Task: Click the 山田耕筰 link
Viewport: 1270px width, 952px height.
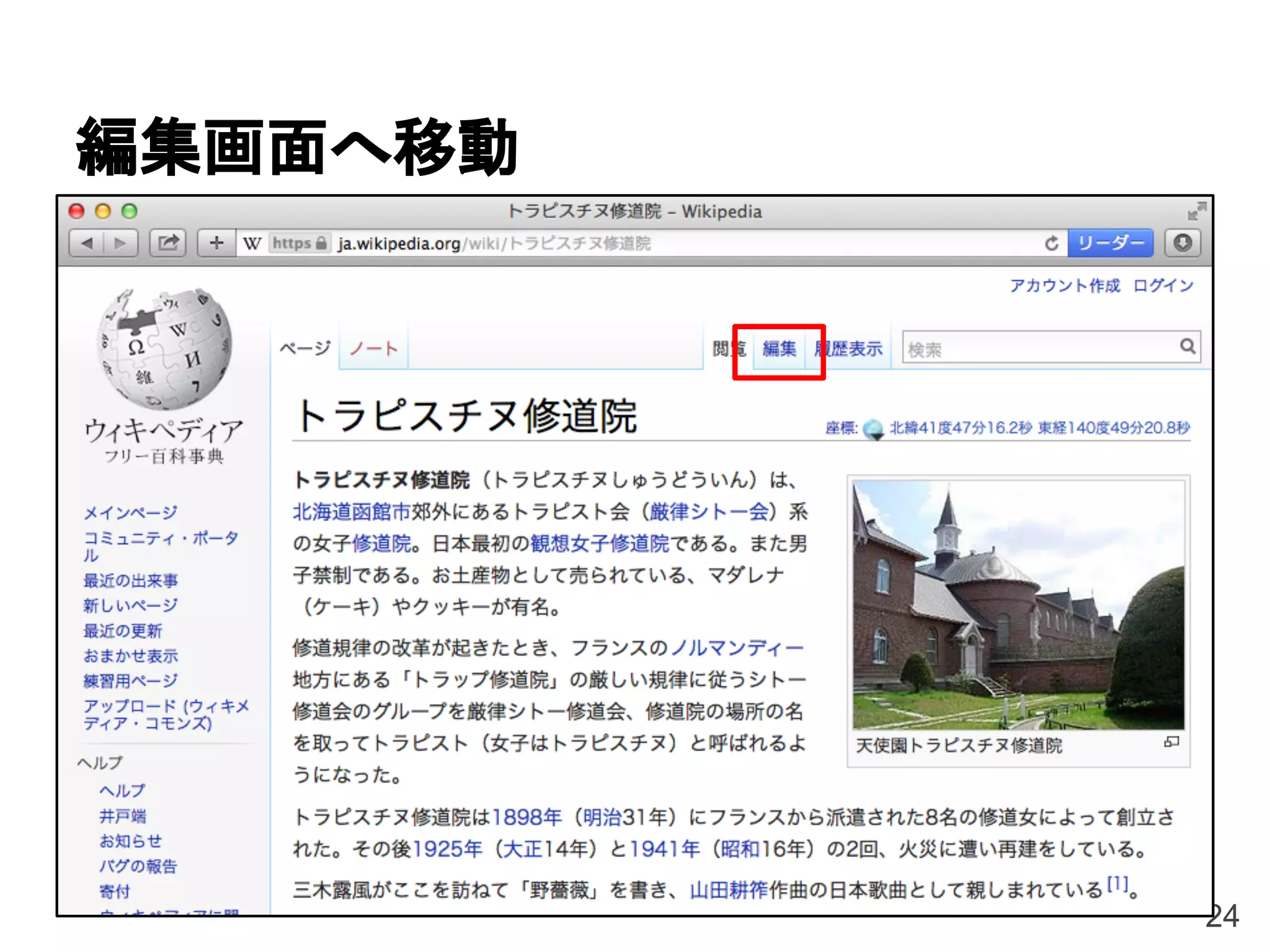Action: pyautogui.click(x=729, y=890)
